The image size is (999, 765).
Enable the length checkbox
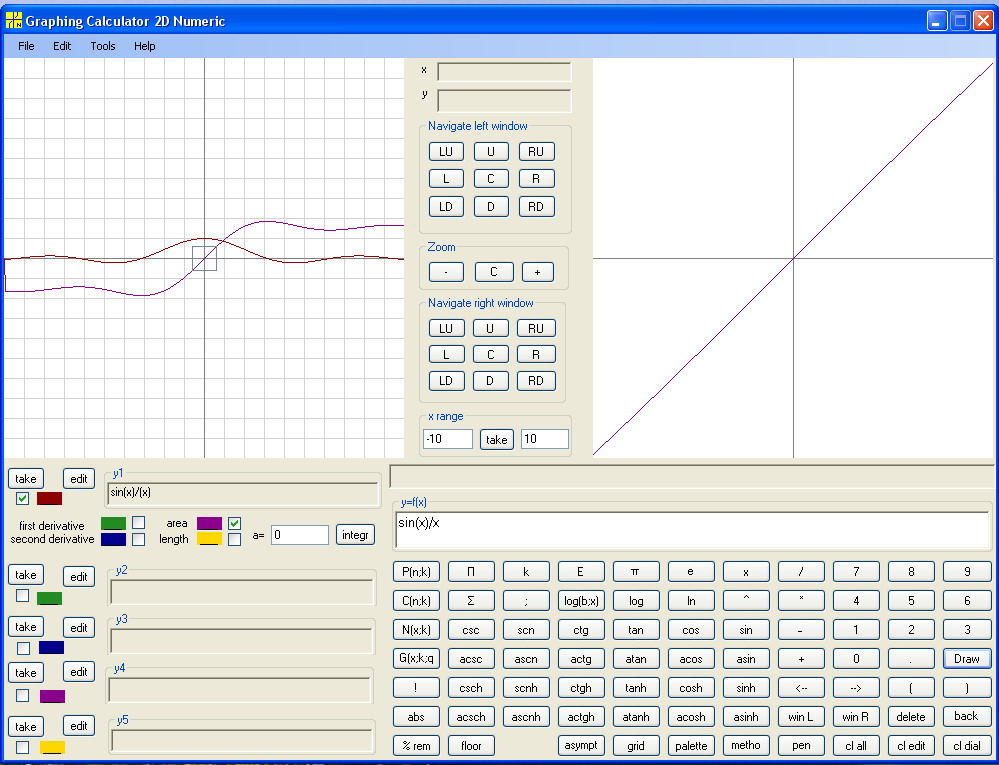tap(234, 539)
